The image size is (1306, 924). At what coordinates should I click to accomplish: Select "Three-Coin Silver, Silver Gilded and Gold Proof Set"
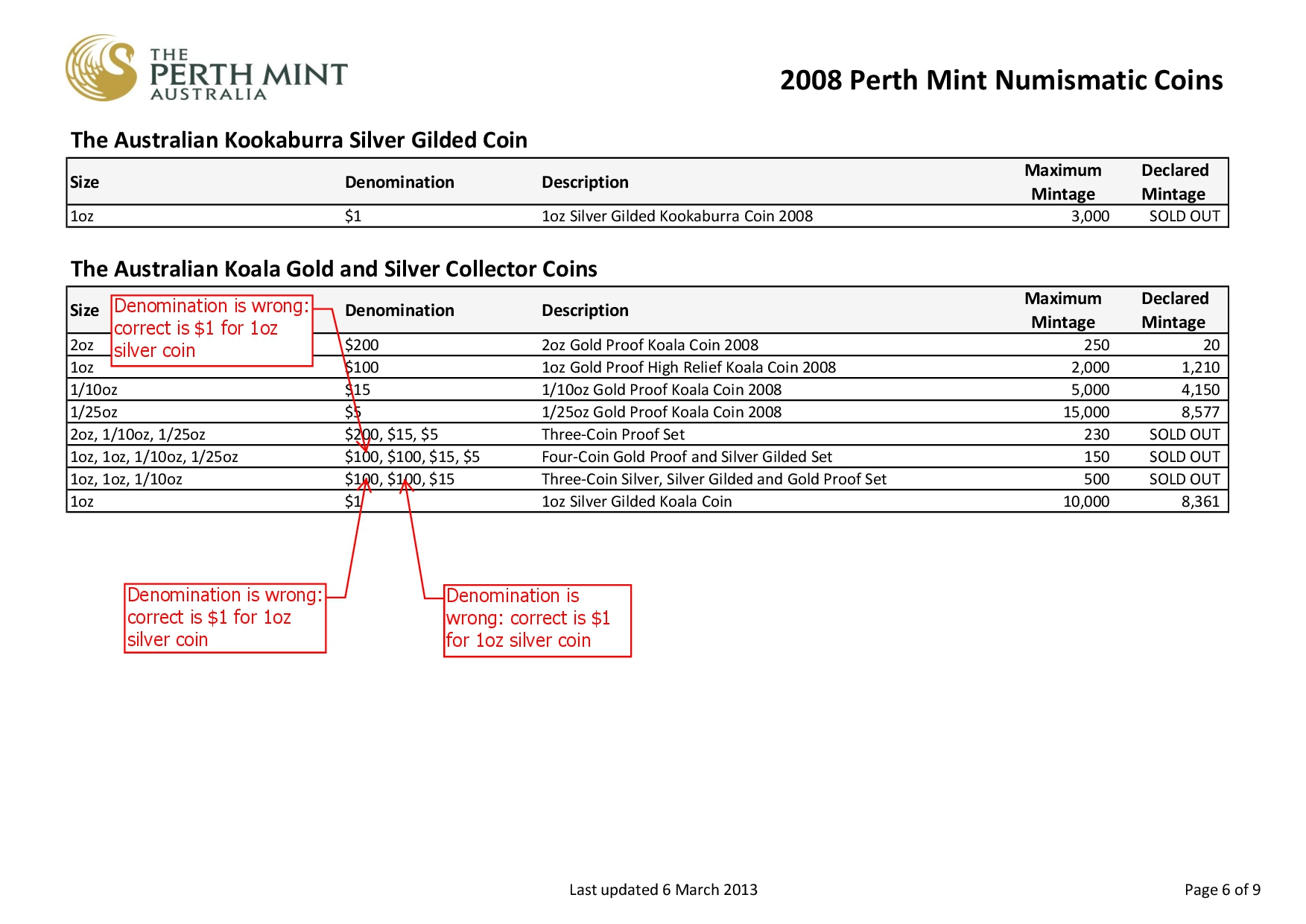[714, 479]
